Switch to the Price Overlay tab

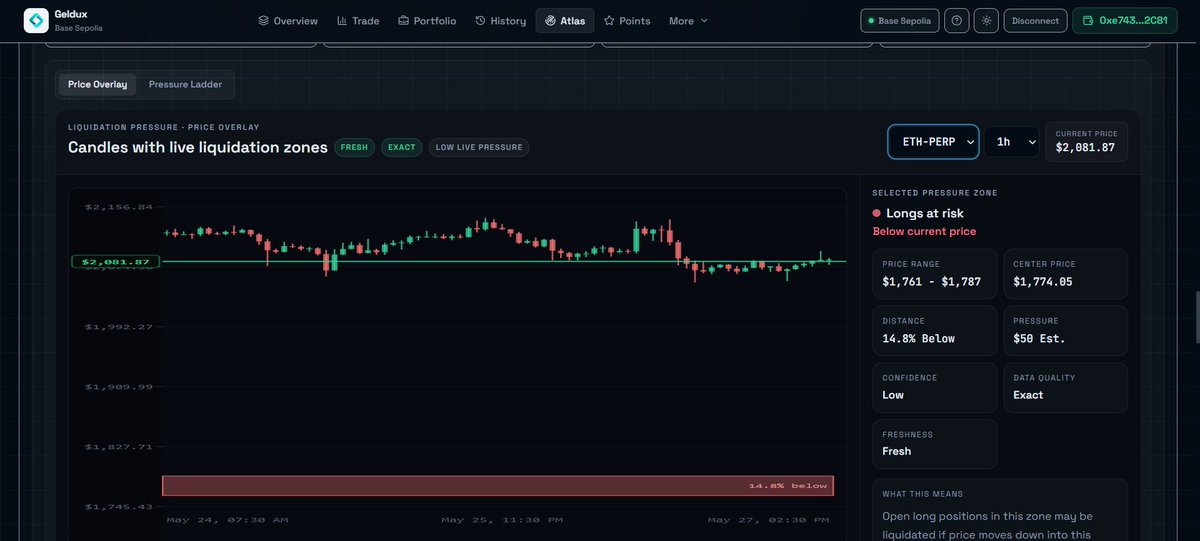(97, 84)
